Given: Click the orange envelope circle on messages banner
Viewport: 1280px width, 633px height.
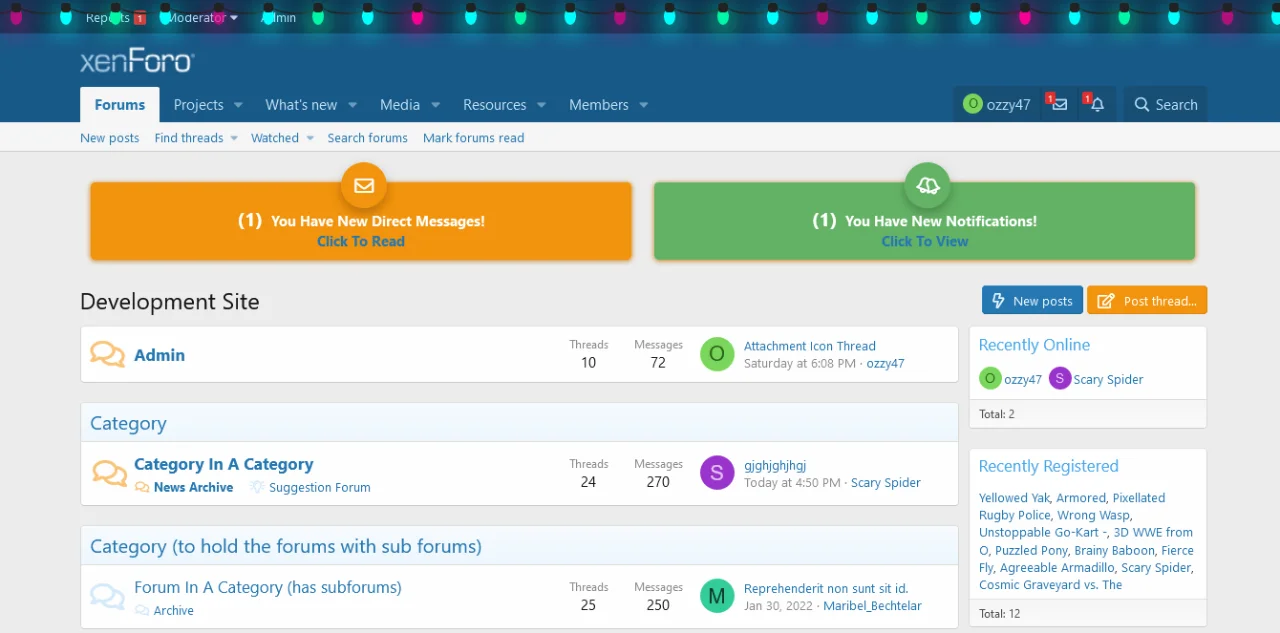Looking at the screenshot, I should coord(363,185).
